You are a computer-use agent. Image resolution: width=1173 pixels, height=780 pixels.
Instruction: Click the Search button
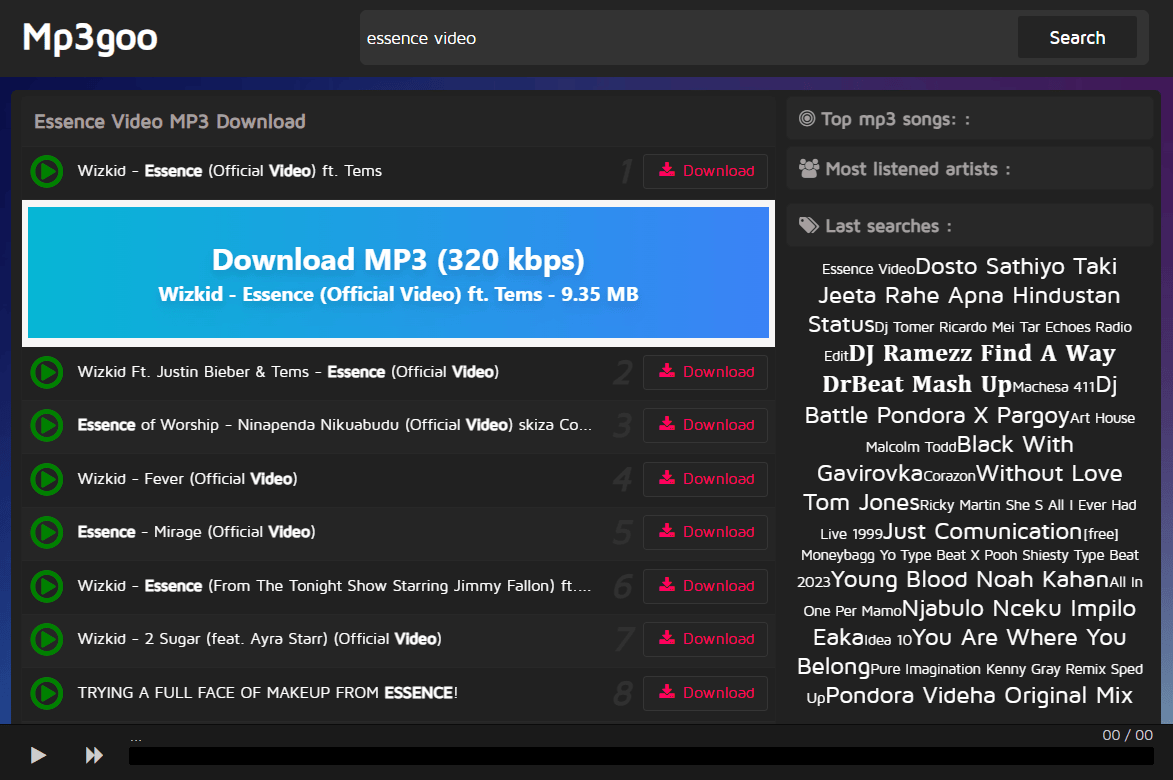(x=1077, y=38)
